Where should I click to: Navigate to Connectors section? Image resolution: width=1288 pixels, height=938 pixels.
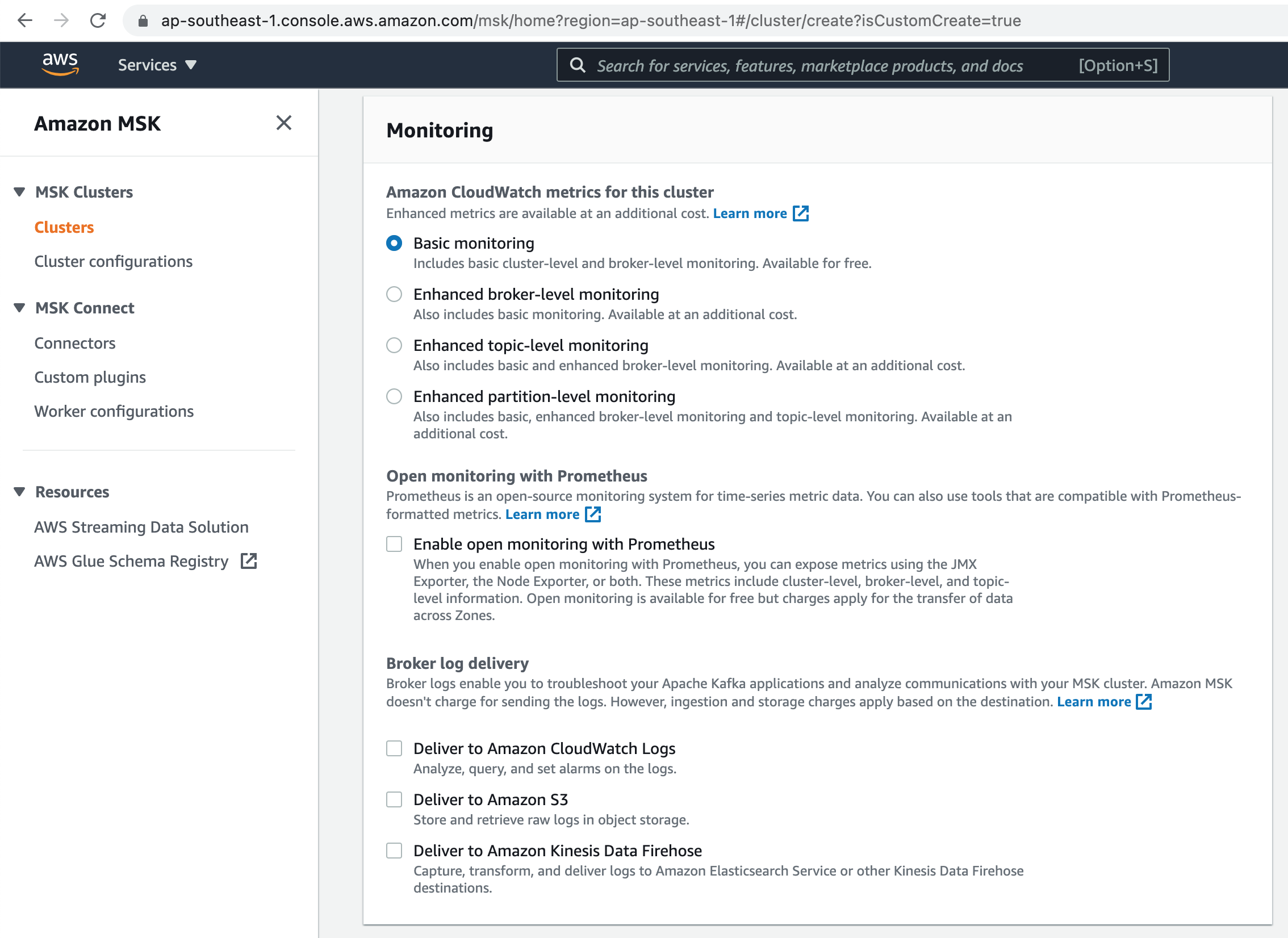(75, 343)
